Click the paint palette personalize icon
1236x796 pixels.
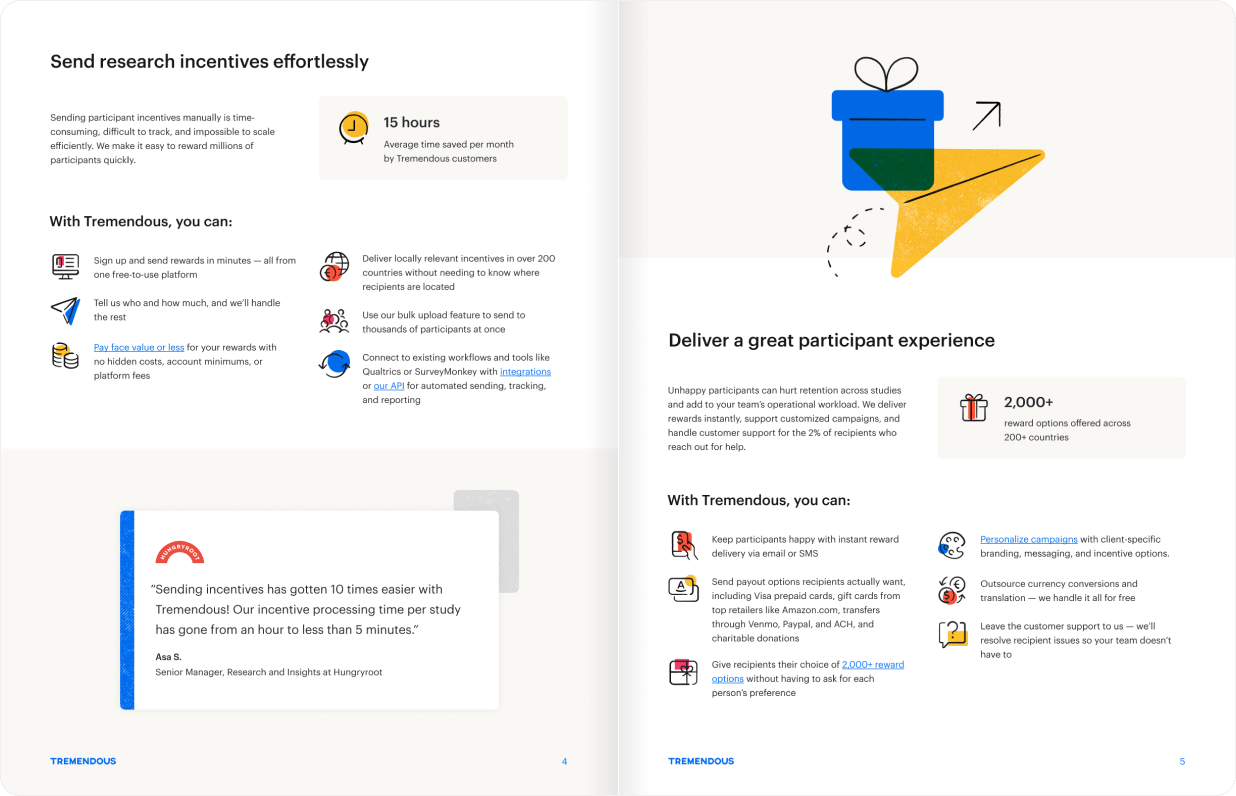coord(951,545)
